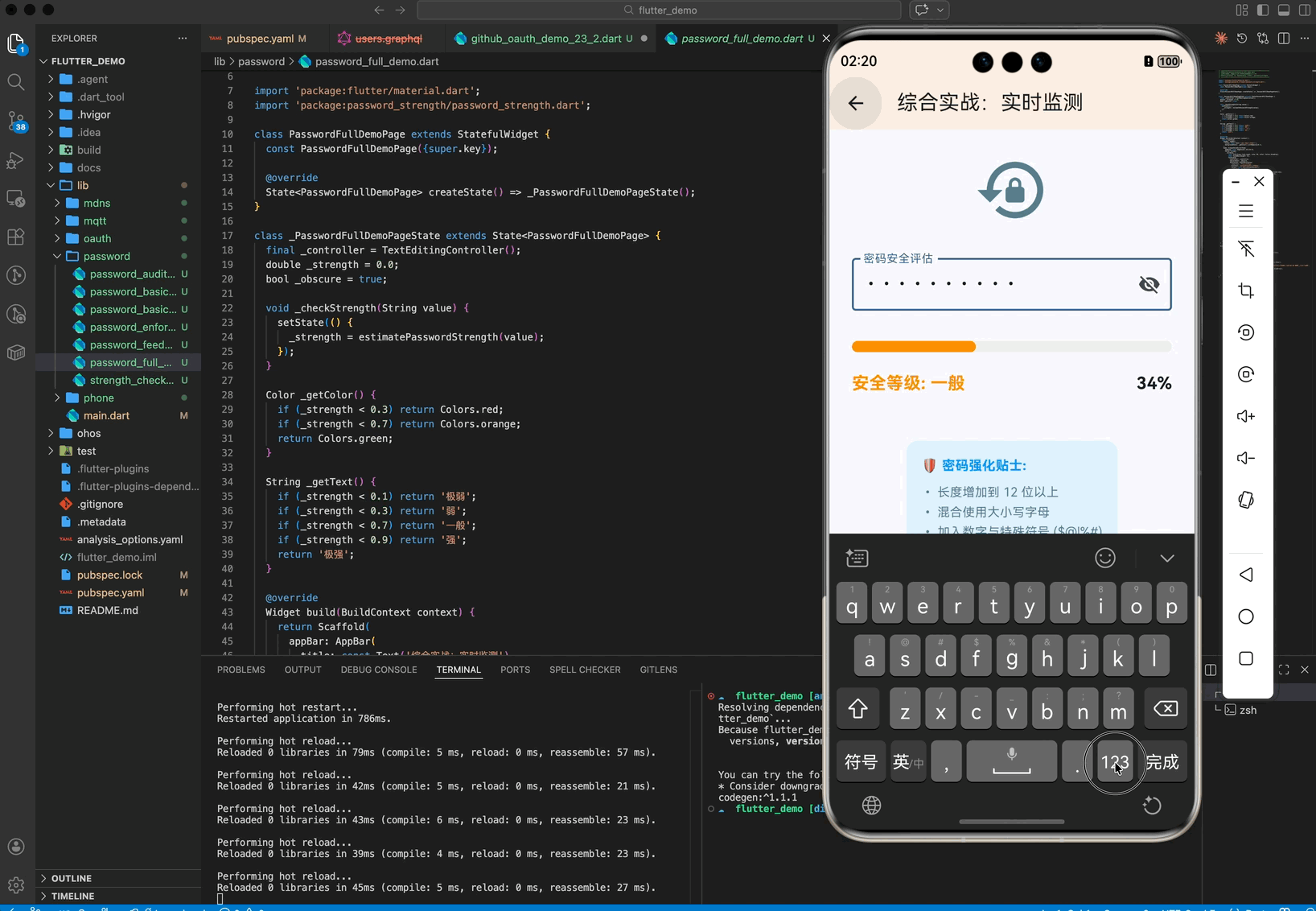The image size is (1316, 911).
Task: Toggle password visibility eye icon
Action: tap(1149, 283)
